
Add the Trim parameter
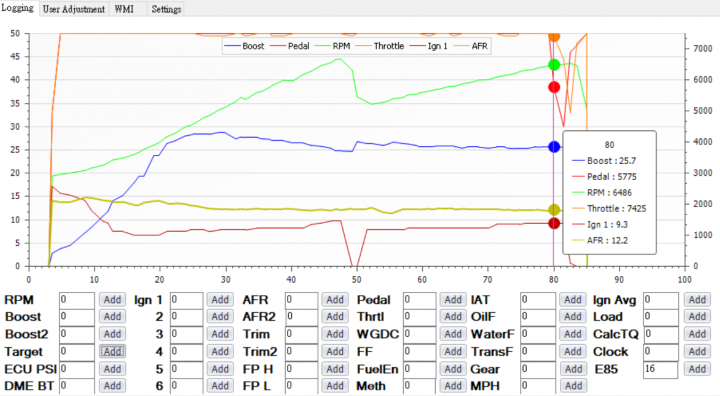pos(335,334)
